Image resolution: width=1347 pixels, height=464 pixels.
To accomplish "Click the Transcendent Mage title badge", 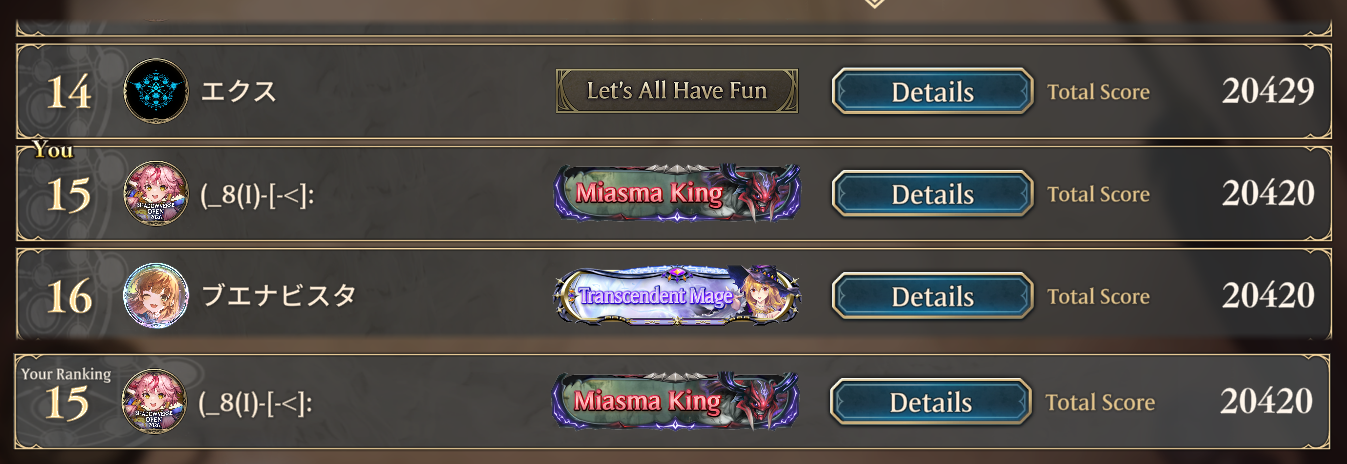I will (x=677, y=296).
